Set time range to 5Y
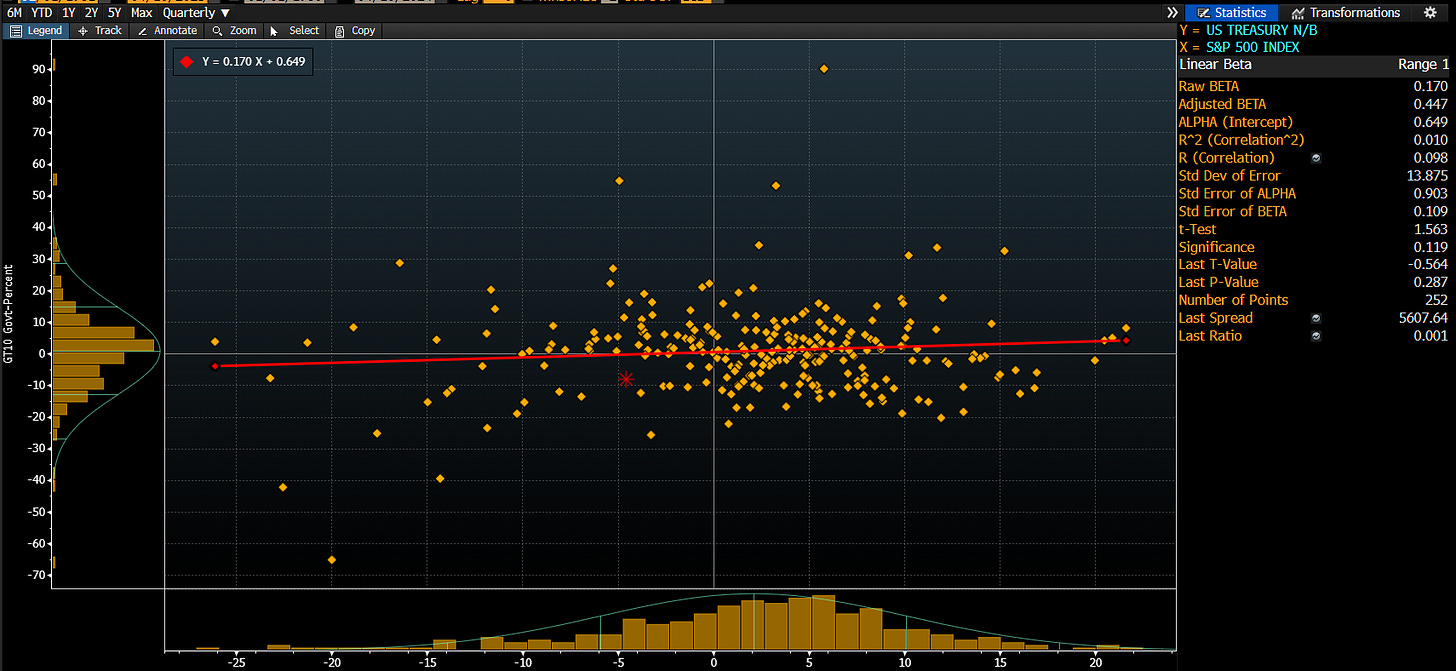 (x=115, y=13)
